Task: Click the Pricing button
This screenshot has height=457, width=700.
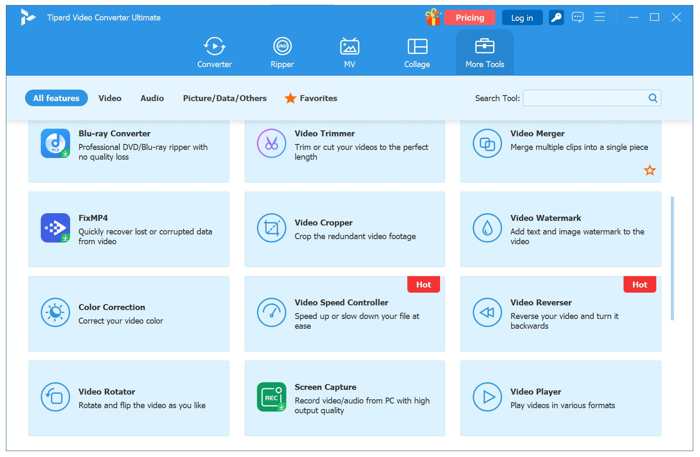Action: click(469, 17)
